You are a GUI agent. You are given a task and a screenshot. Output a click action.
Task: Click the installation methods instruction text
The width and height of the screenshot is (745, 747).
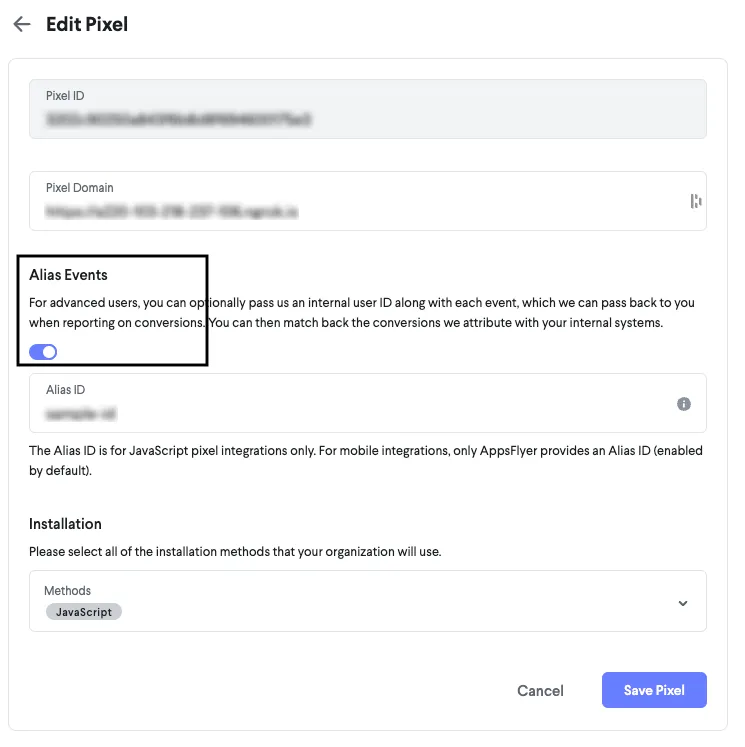[235, 552]
